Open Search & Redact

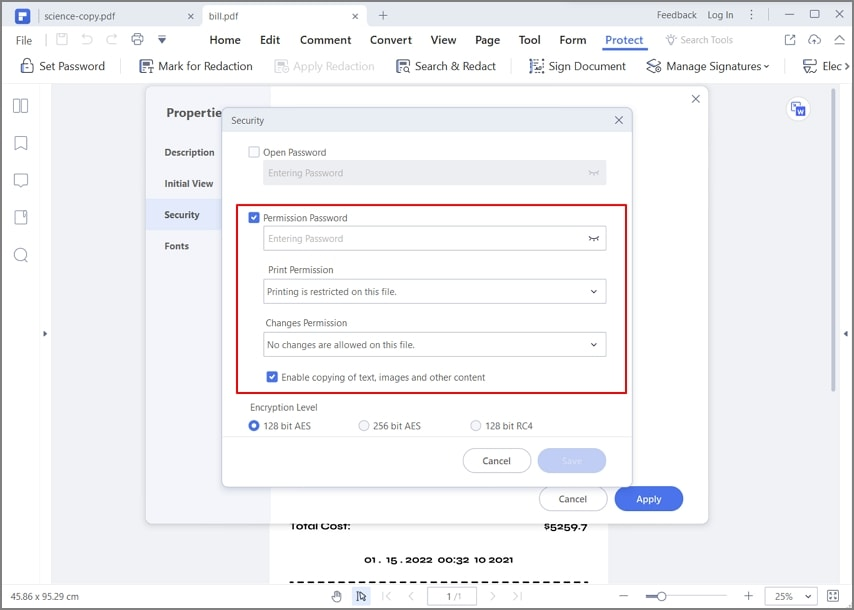pyautogui.click(x=448, y=66)
